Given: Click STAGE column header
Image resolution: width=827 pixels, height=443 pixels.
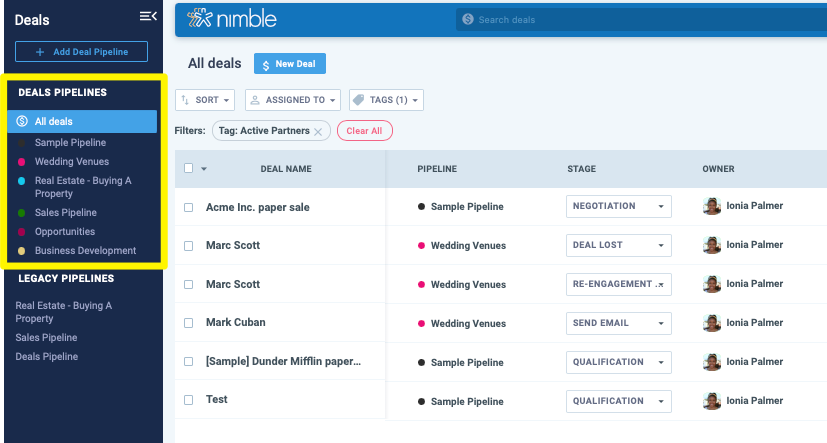Looking at the screenshot, I should [x=581, y=169].
